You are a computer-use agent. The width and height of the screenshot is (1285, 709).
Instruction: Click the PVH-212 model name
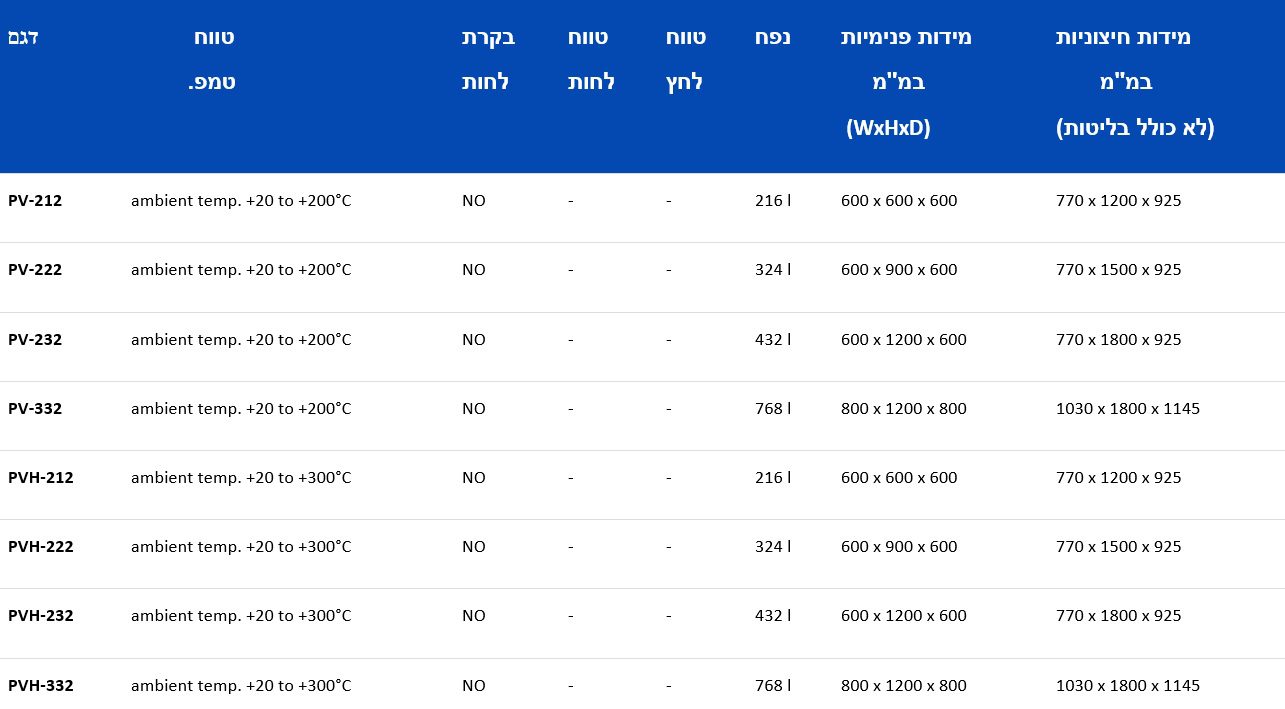pyautogui.click(x=41, y=478)
